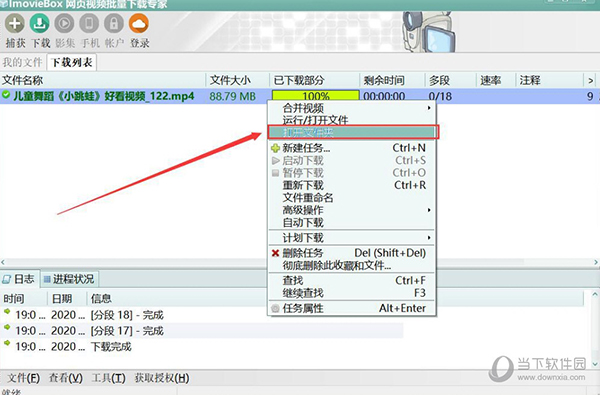The image size is (600, 395).
Task: Open the 文件(F) menu
Action: point(24,378)
